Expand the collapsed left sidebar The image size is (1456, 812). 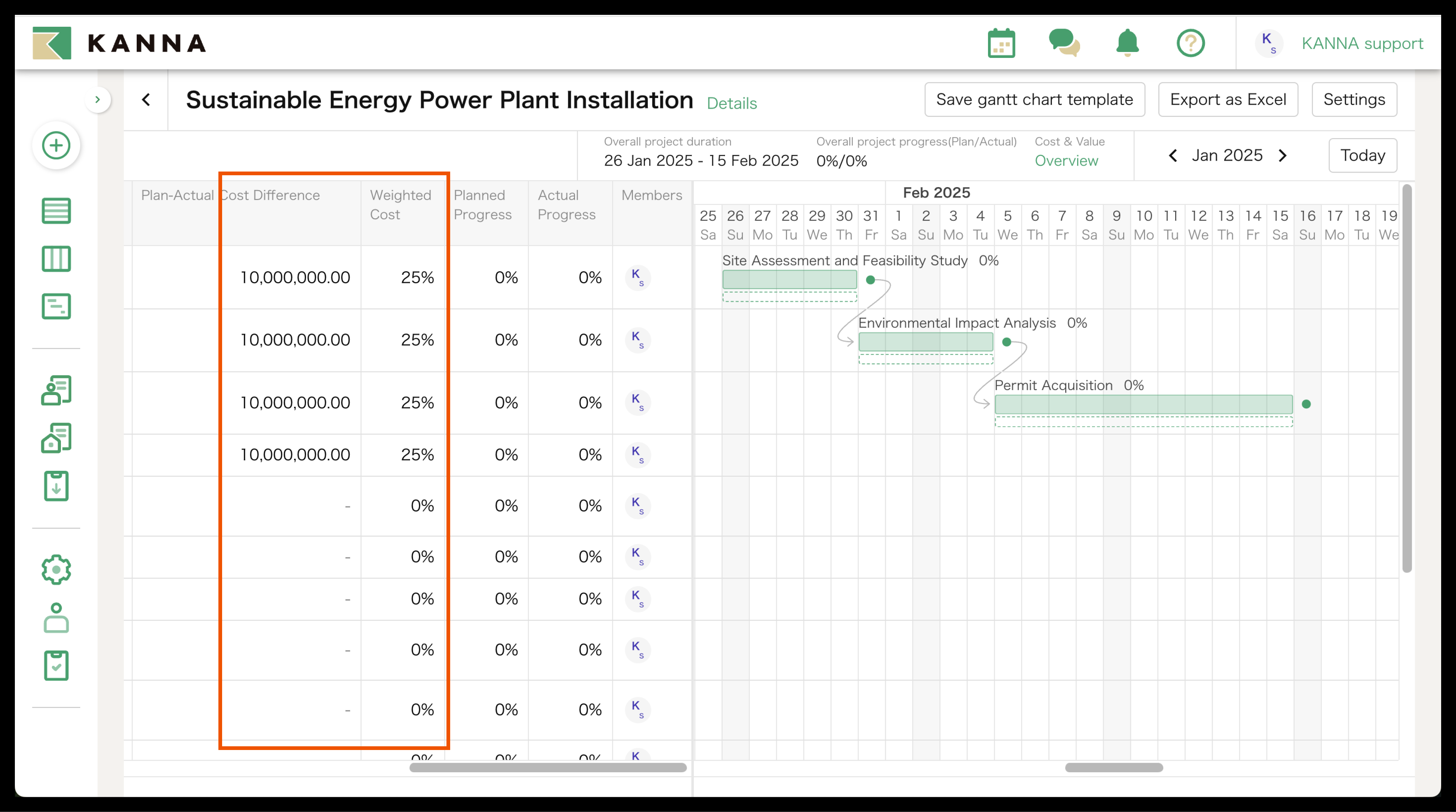click(x=98, y=100)
